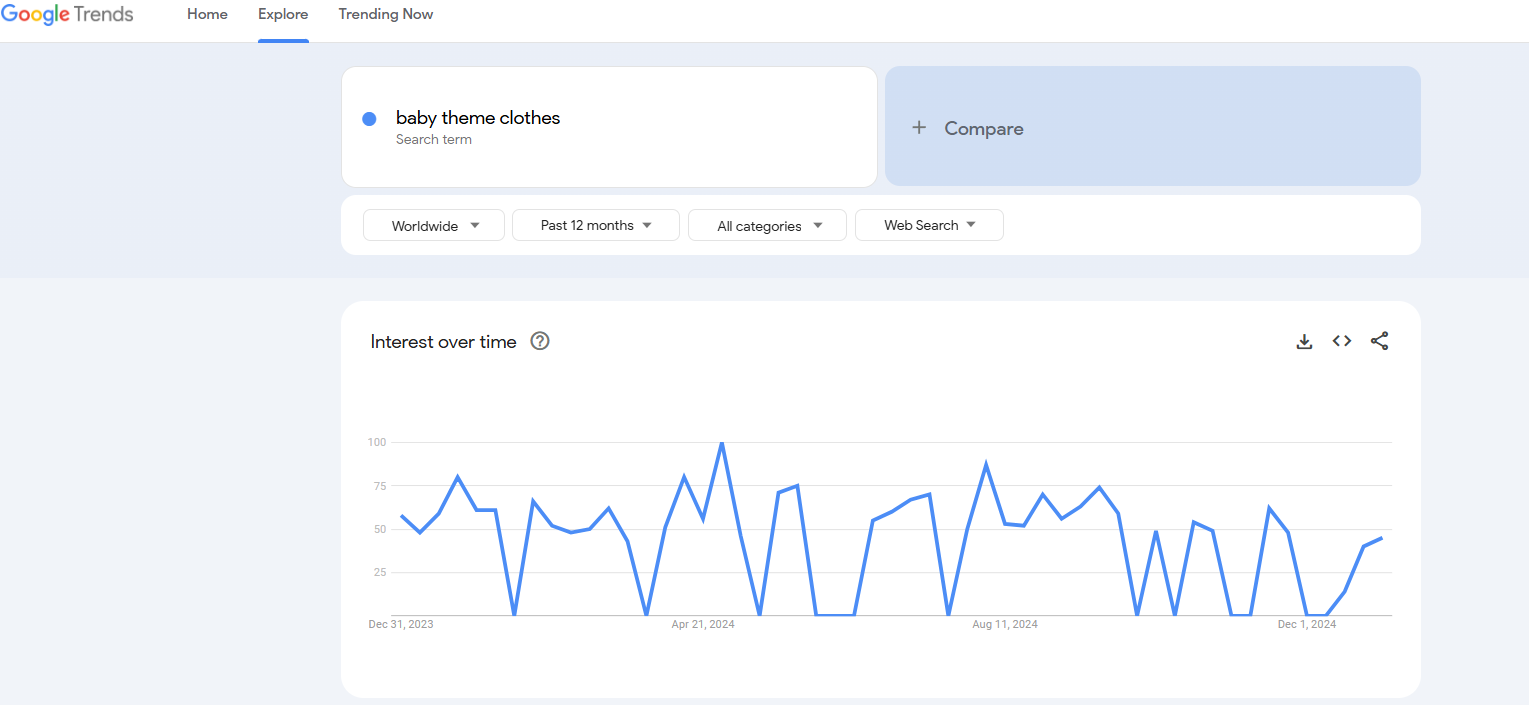
Task: Share the Interest over time chart
Action: (1380, 341)
